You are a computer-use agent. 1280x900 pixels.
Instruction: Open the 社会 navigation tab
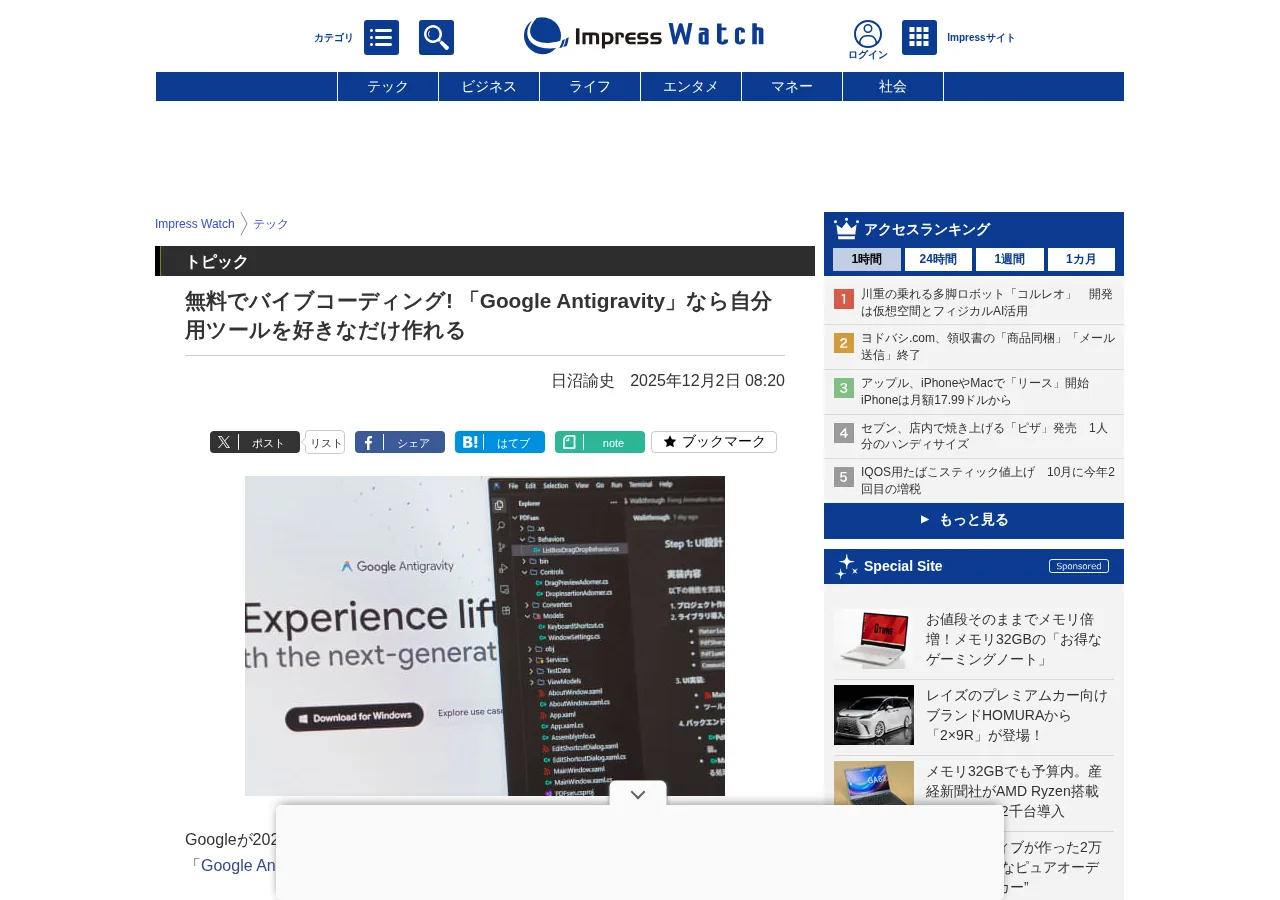pos(893,86)
